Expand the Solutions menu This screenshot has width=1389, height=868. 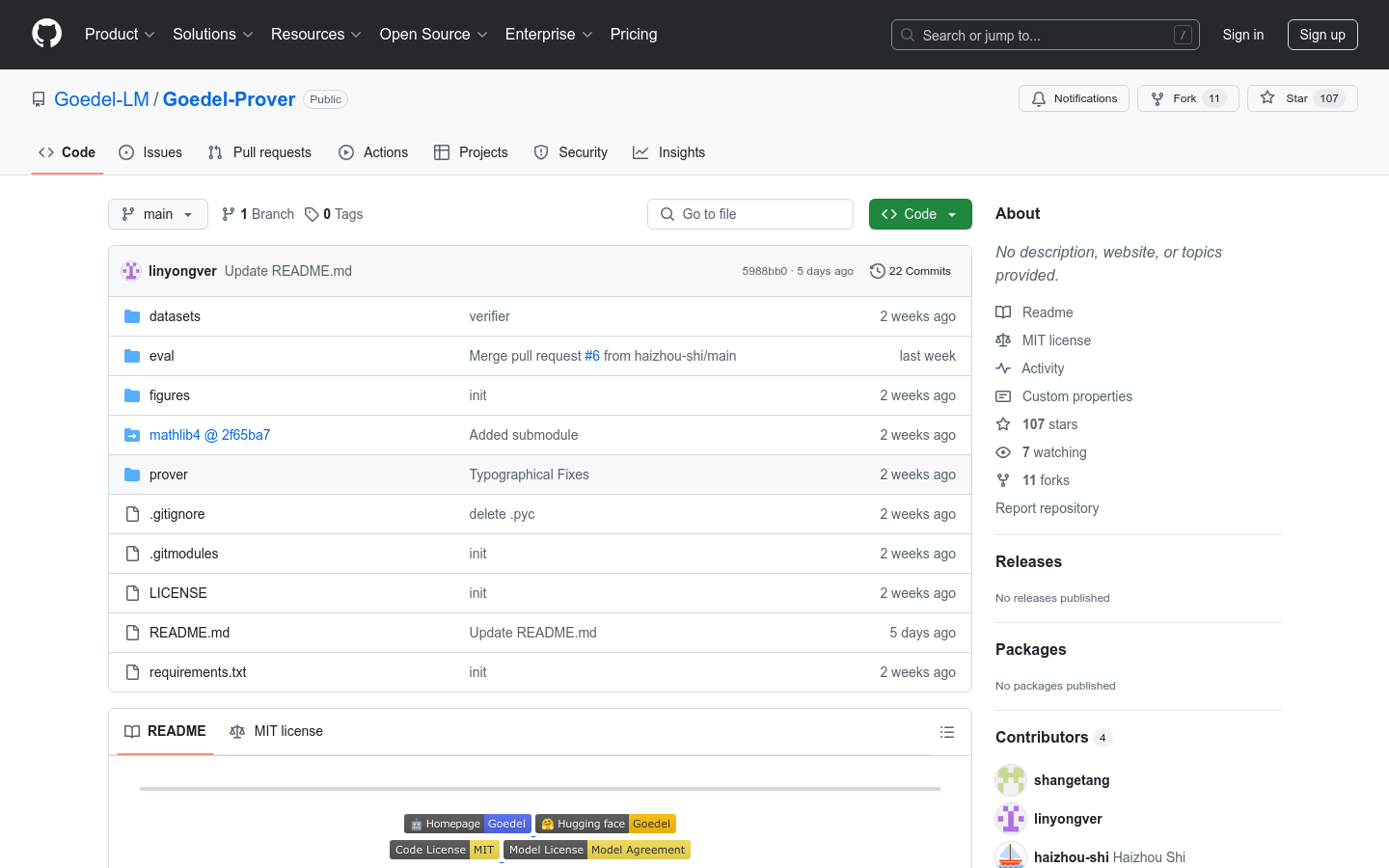213,34
